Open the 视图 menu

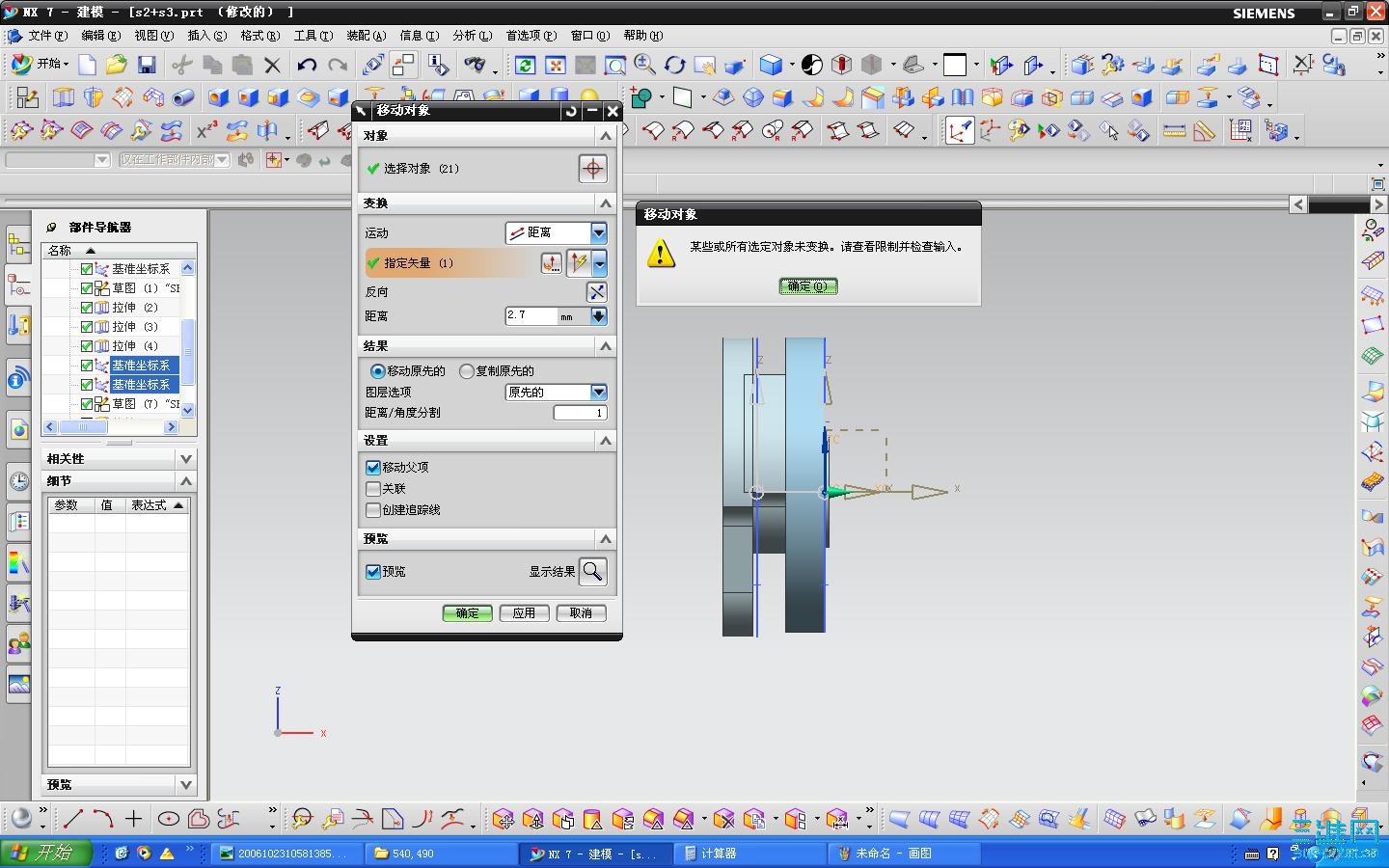pos(153,36)
